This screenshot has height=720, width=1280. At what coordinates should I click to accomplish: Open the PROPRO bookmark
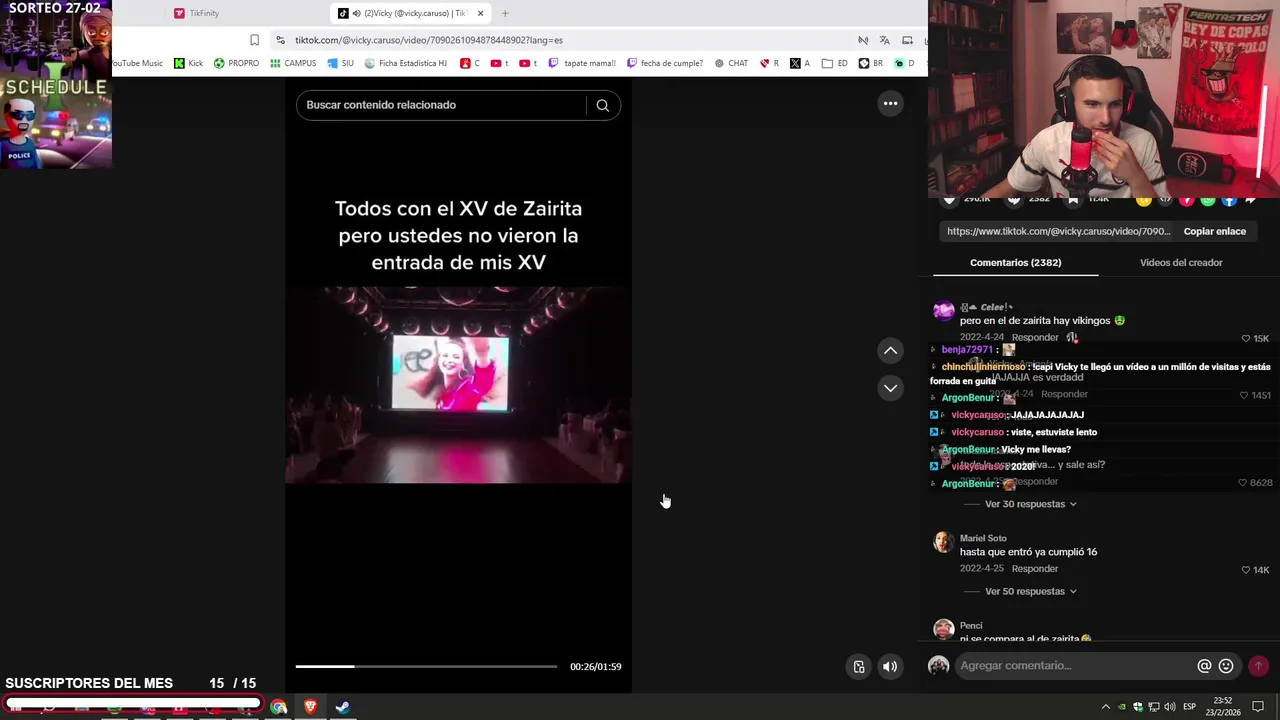236,63
